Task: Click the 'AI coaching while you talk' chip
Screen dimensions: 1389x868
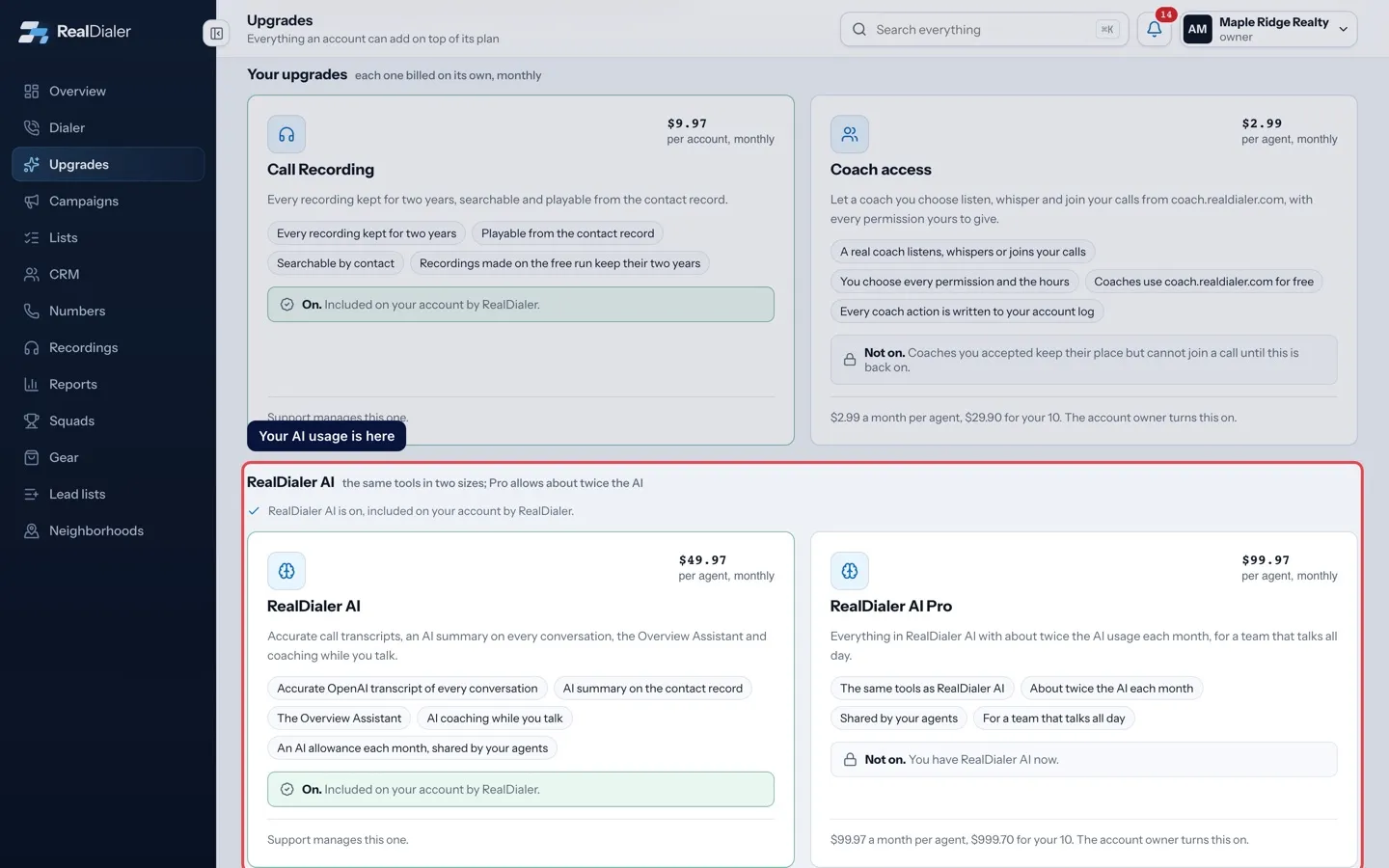Action: pos(495,719)
